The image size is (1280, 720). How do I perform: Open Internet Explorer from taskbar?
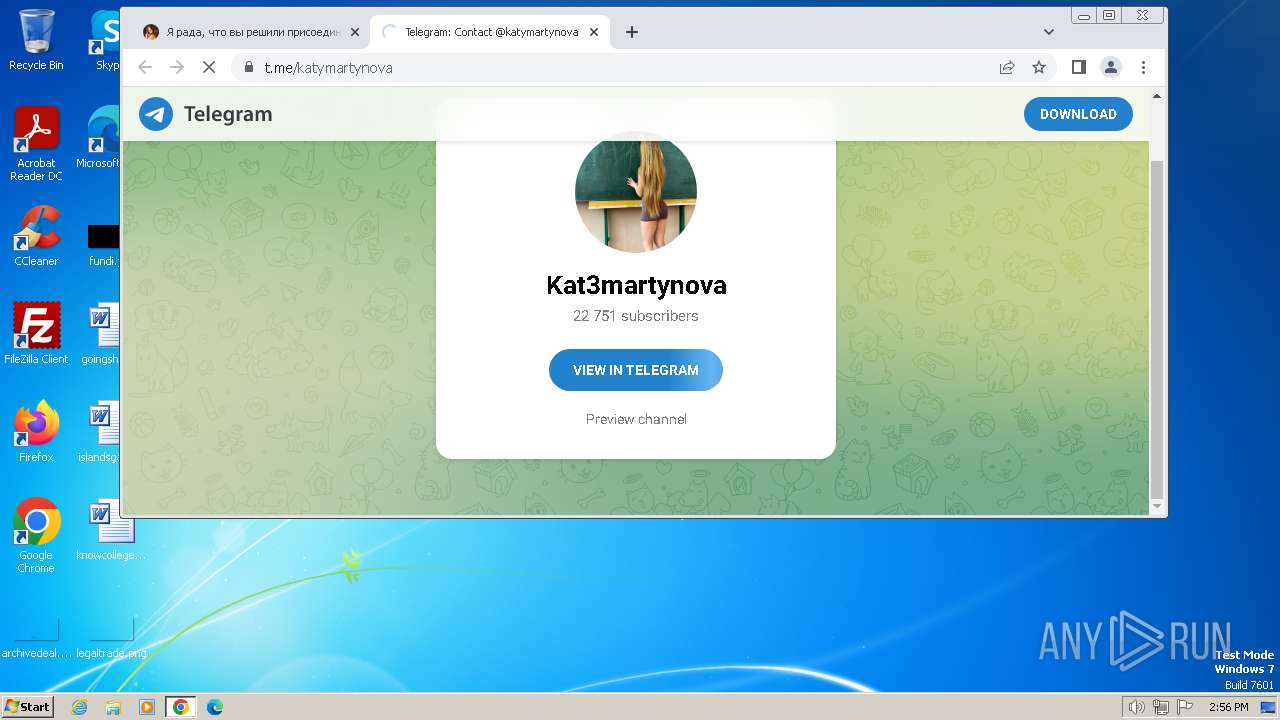coord(80,707)
